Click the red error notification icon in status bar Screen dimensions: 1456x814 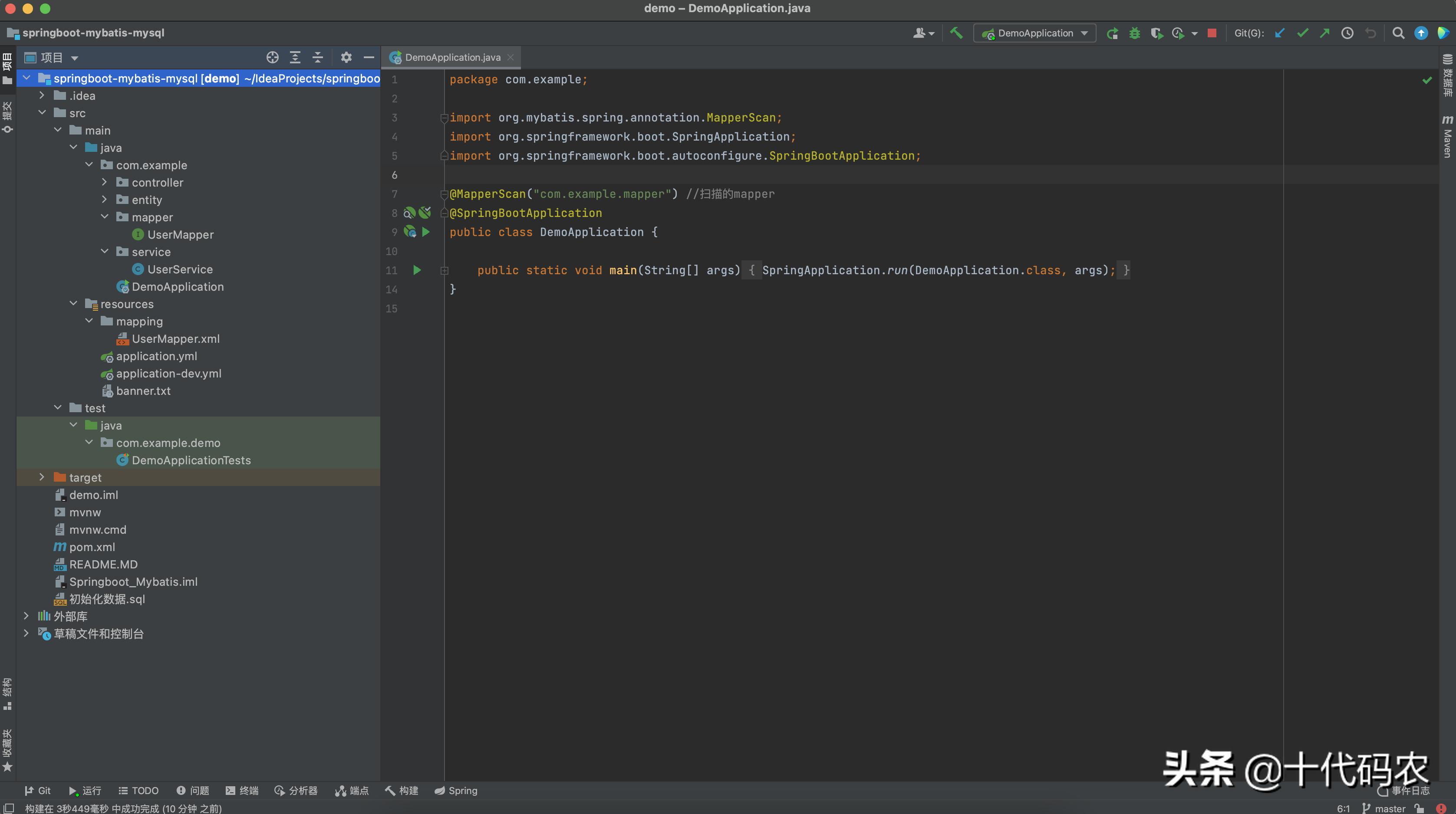point(1441,808)
